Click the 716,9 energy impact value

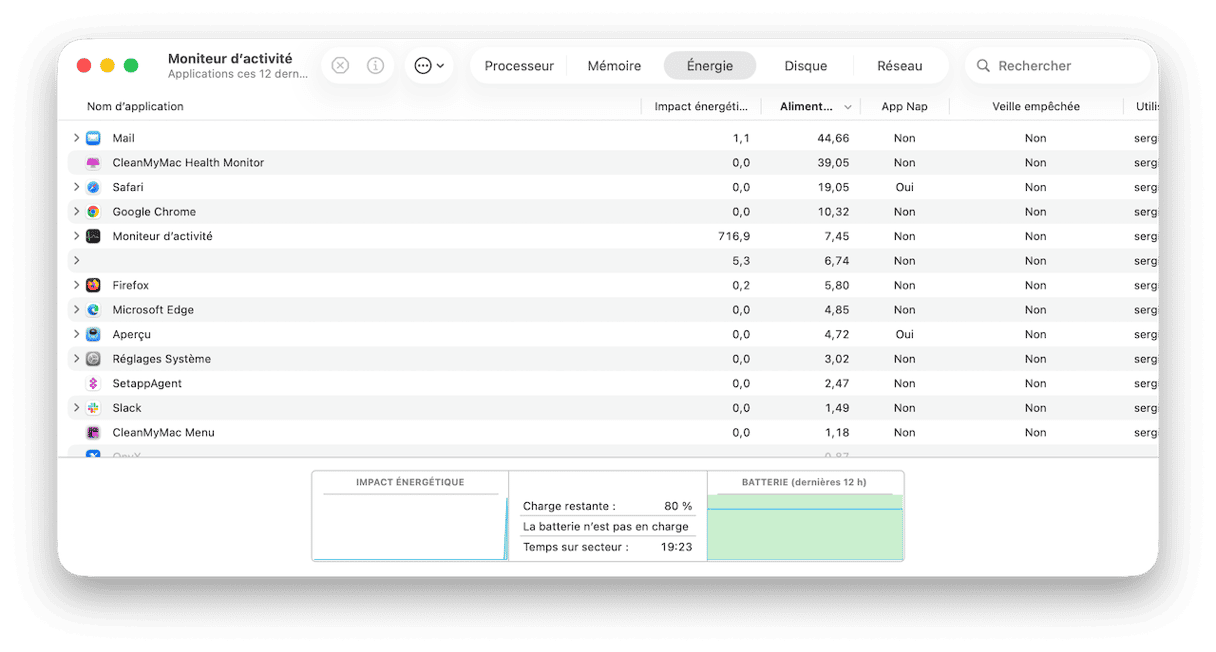(733, 237)
